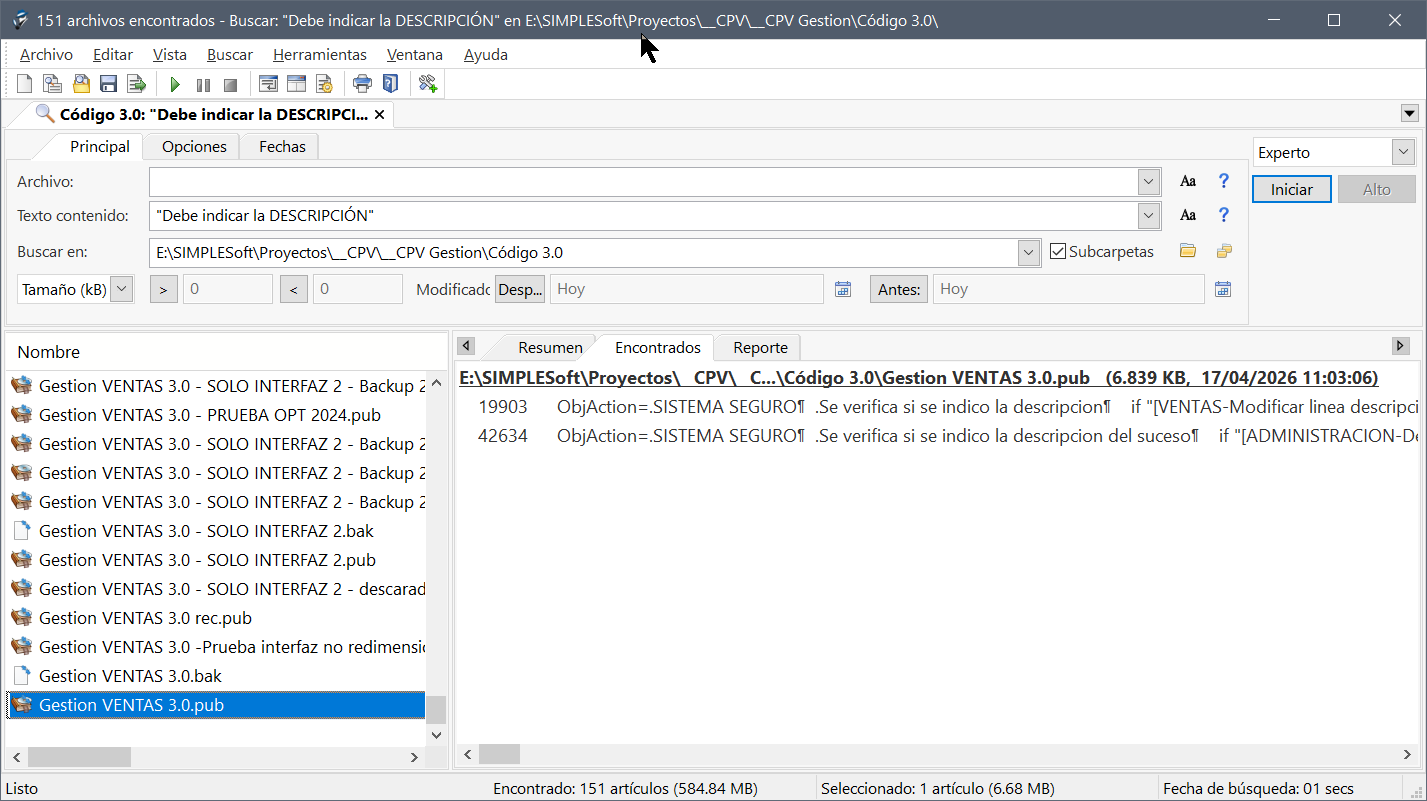The width and height of the screenshot is (1427, 801).
Task: Switch to the Fechas tab
Action: (282, 146)
